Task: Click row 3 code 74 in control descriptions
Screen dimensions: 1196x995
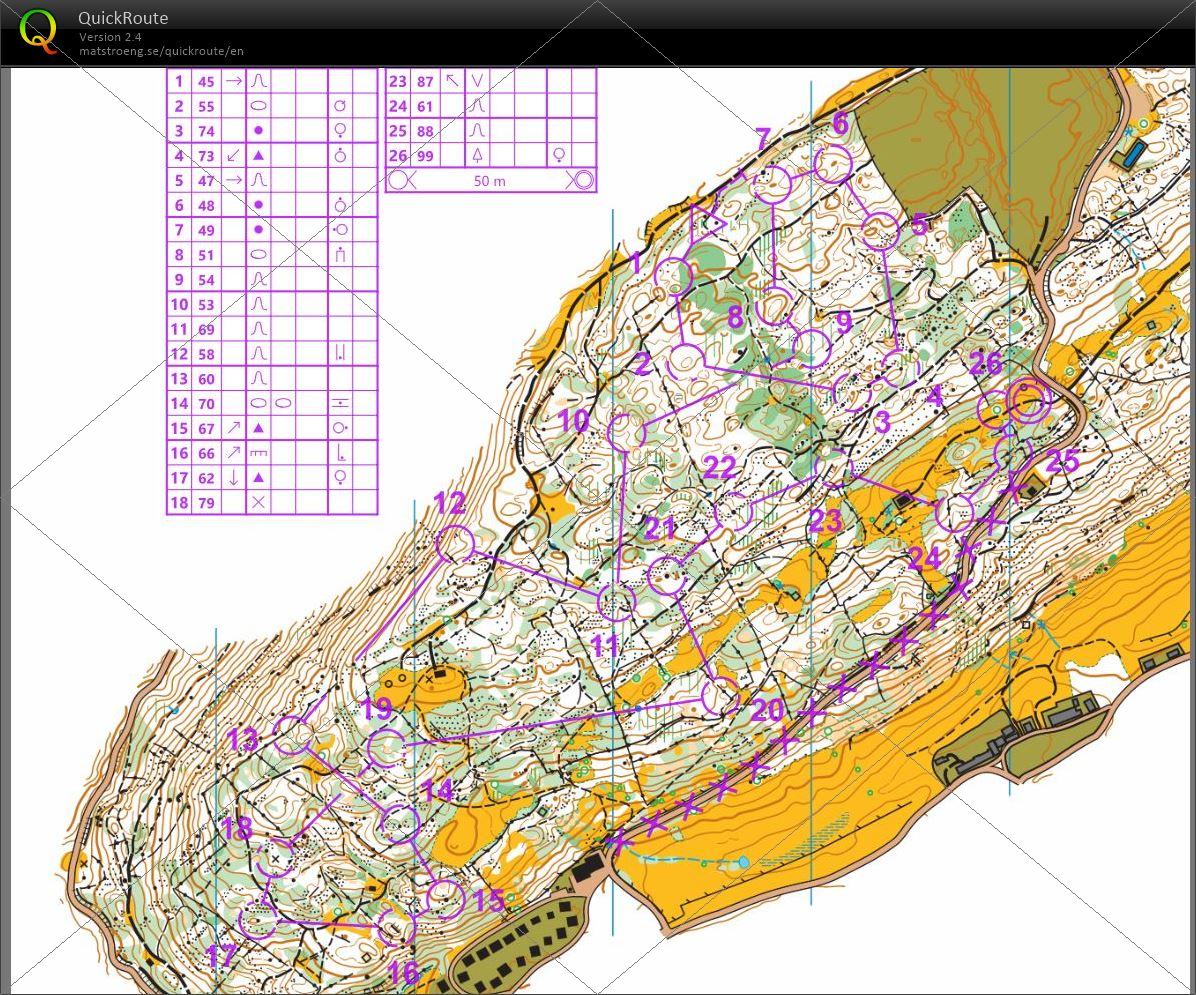Action: (206, 131)
